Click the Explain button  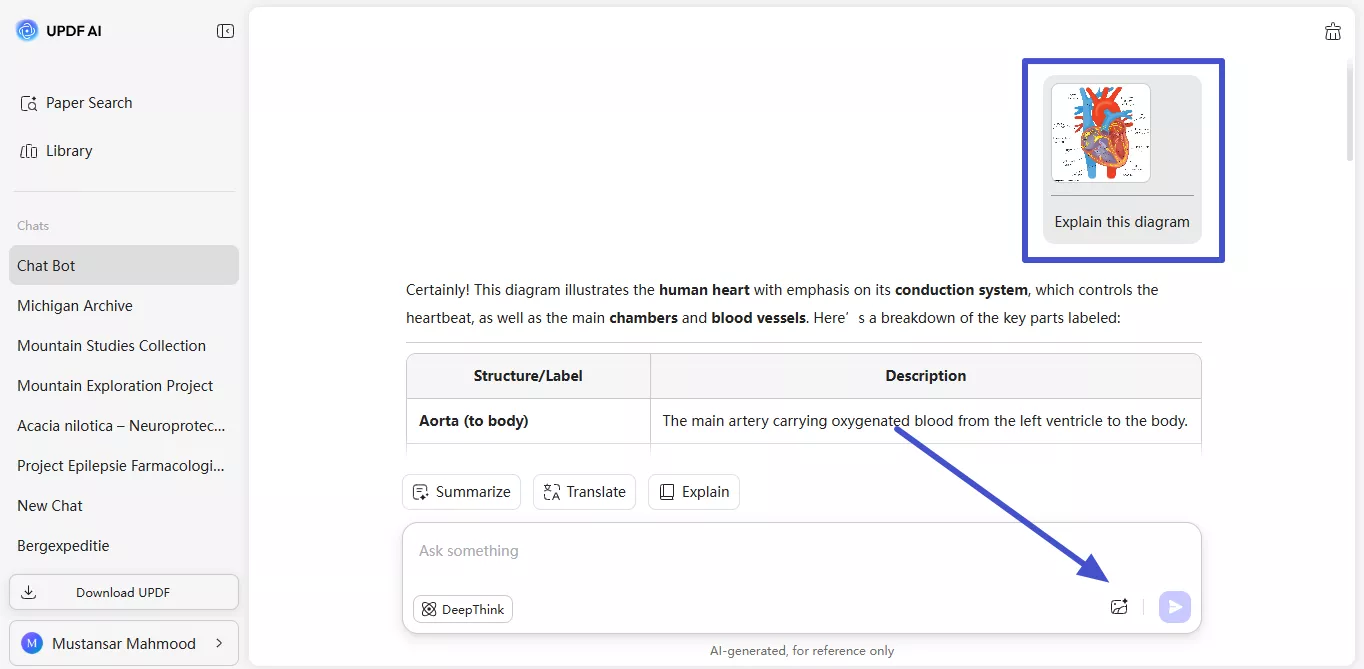694,492
